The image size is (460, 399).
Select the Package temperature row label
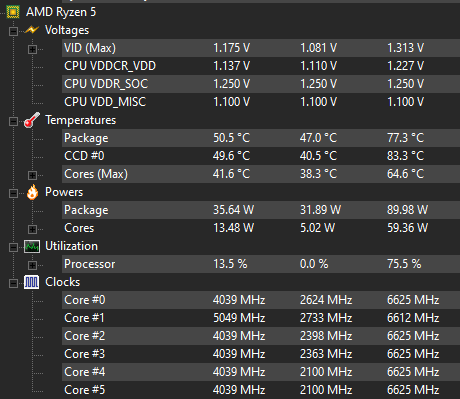coord(86,138)
